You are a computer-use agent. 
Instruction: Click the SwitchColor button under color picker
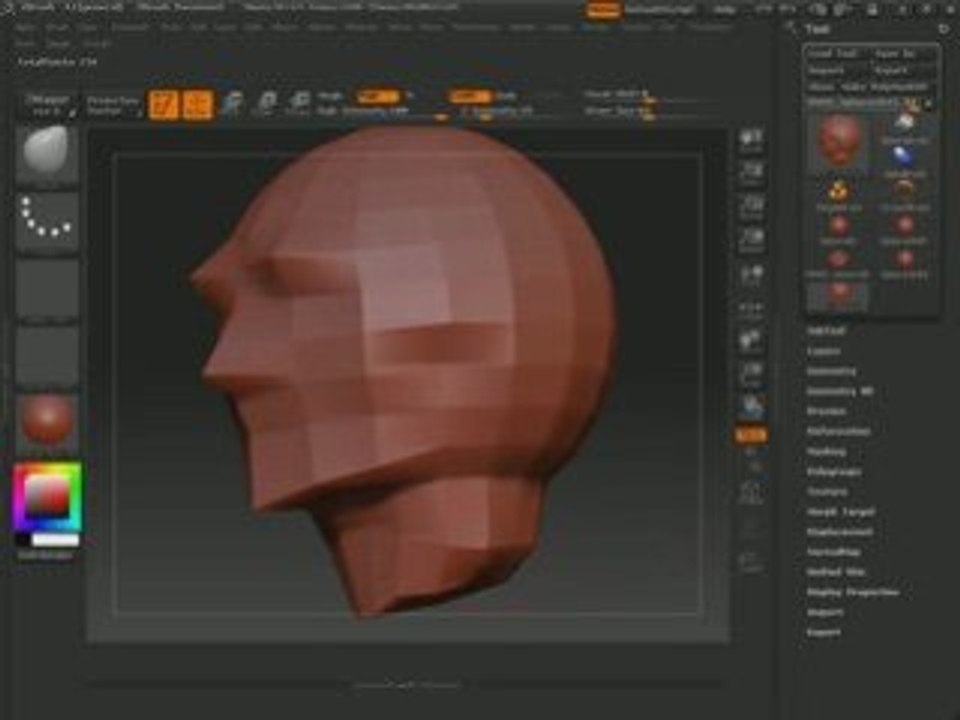tap(45, 555)
